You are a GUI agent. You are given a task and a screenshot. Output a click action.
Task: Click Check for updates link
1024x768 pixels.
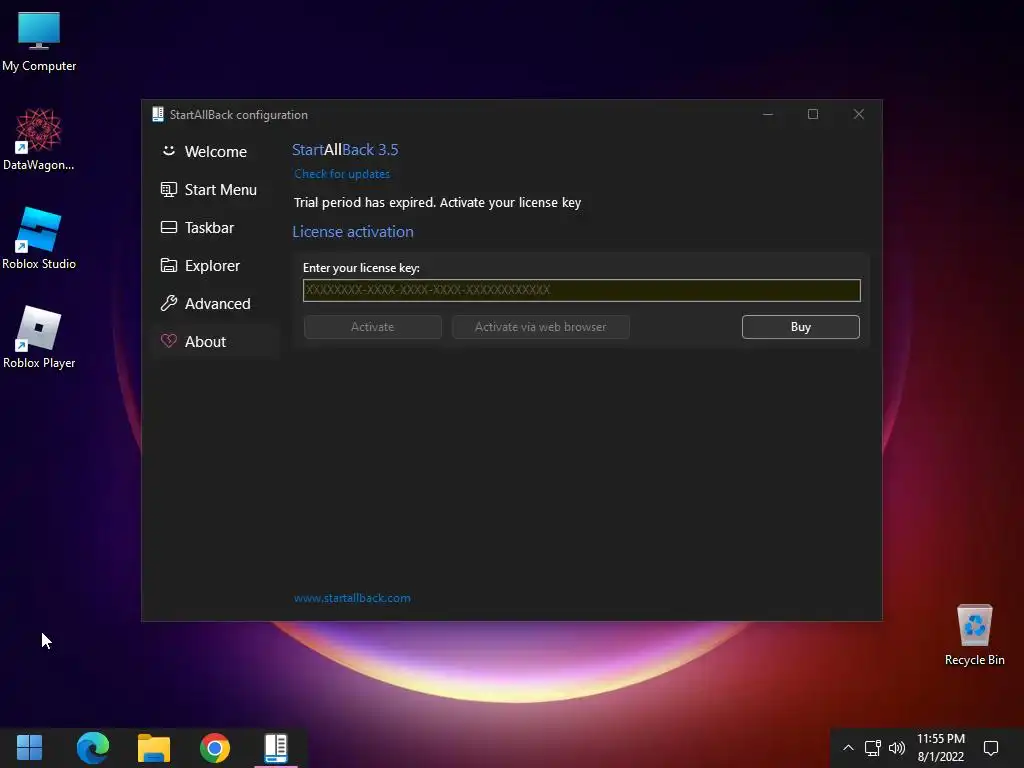[x=342, y=174]
